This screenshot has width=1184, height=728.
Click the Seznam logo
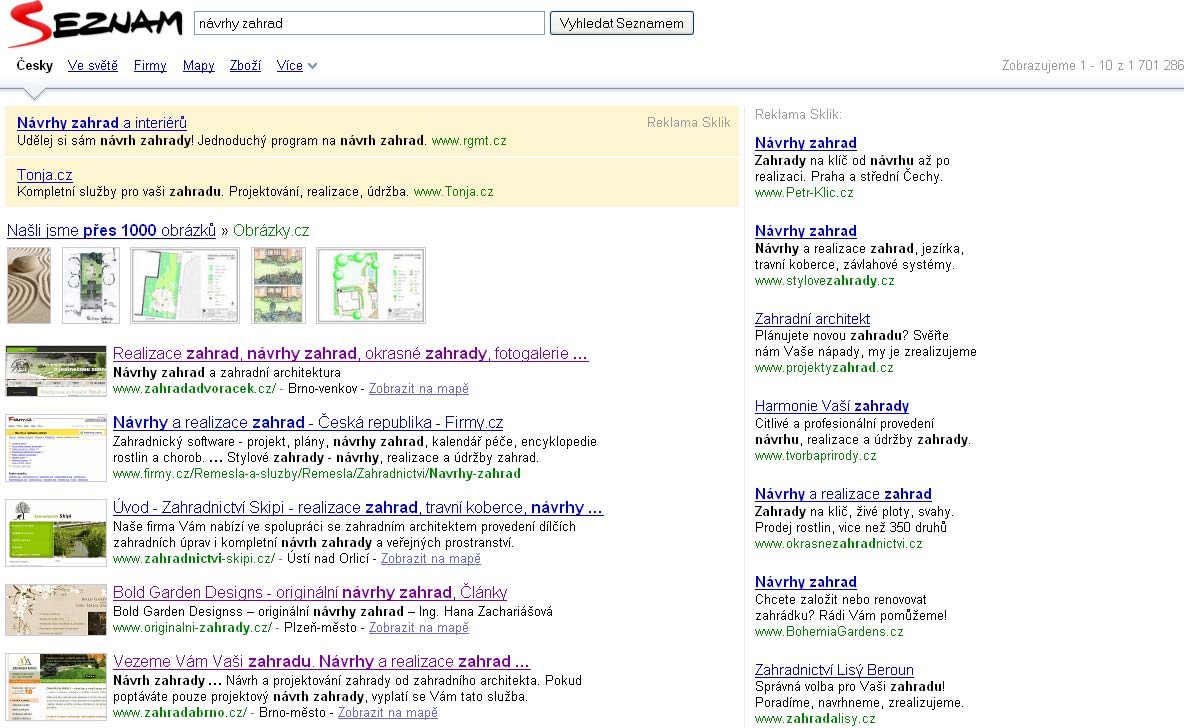click(95, 23)
